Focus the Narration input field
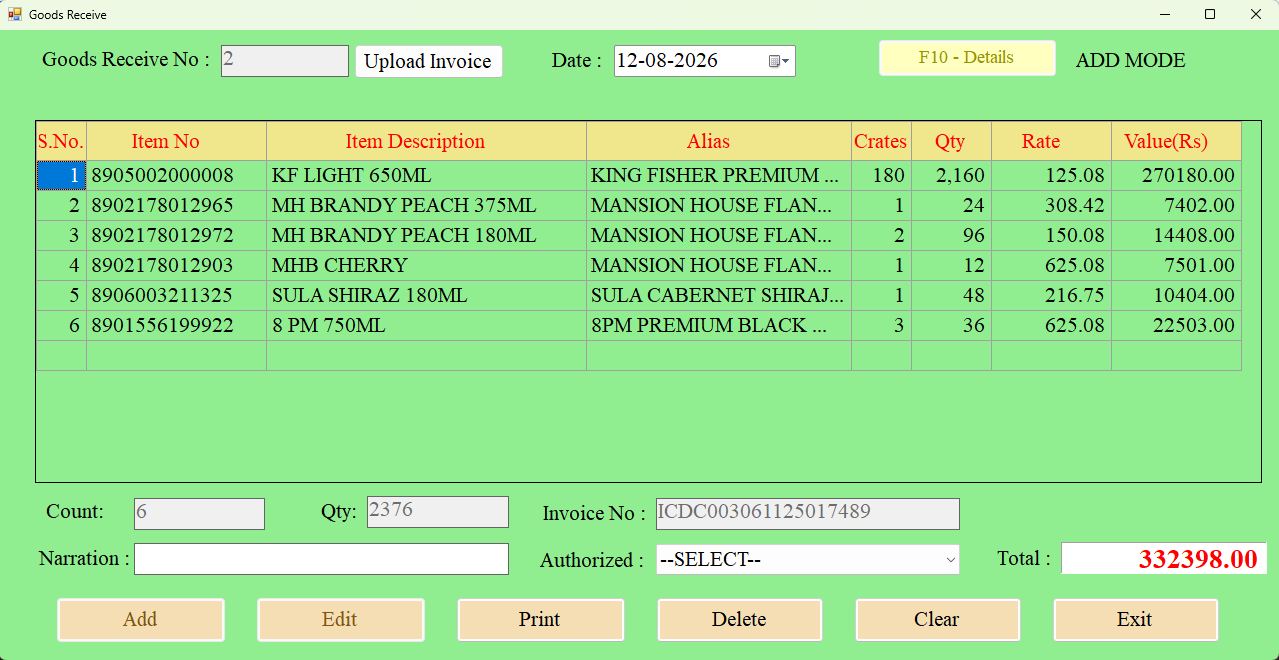Image resolution: width=1279 pixels, height=660 pixels. (x=321, y=559)
